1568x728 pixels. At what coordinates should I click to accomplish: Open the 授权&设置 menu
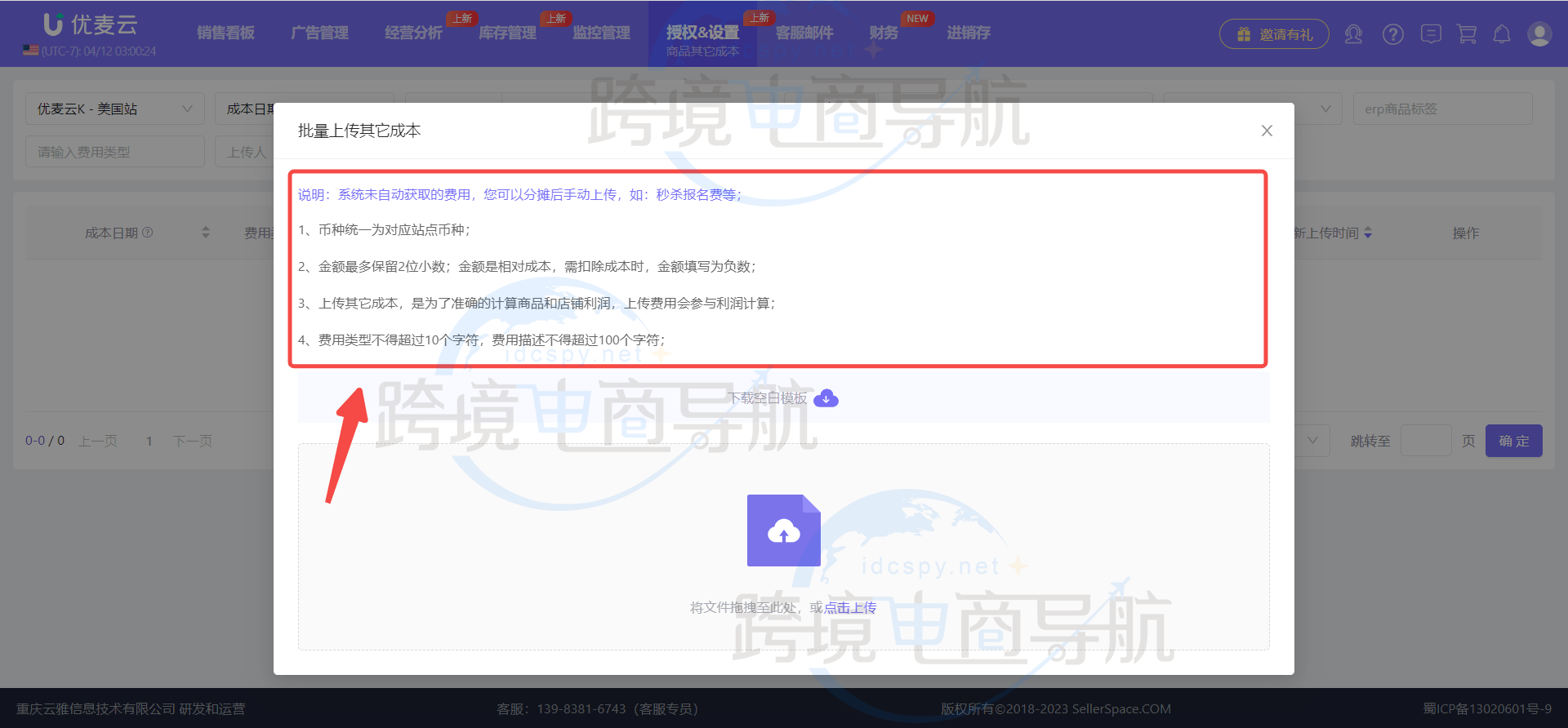pos(702,33)
